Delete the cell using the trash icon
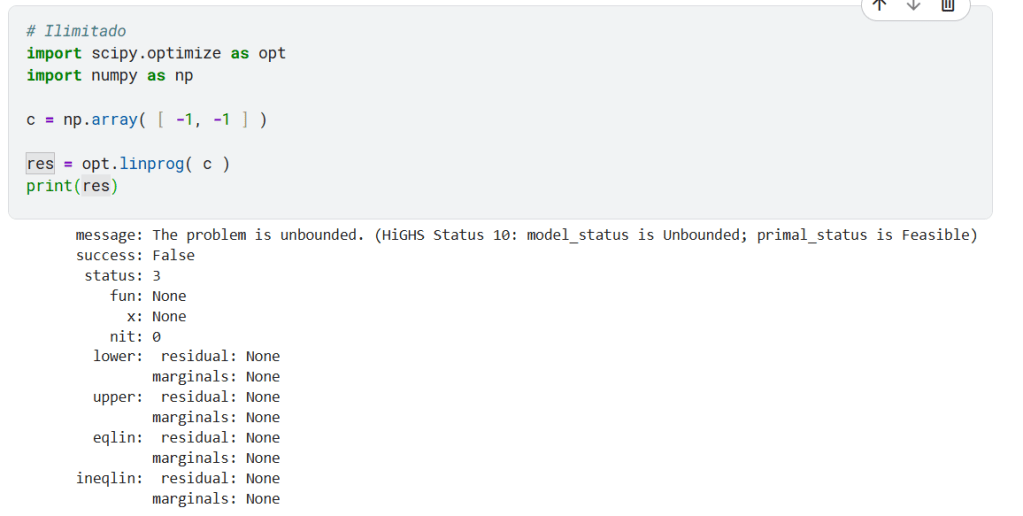 pyautogui.click(x=948, y=5)
